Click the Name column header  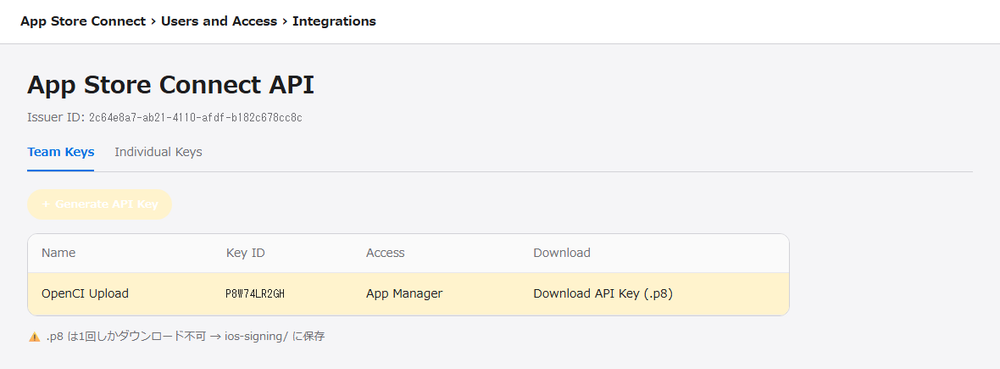(58, 253)
